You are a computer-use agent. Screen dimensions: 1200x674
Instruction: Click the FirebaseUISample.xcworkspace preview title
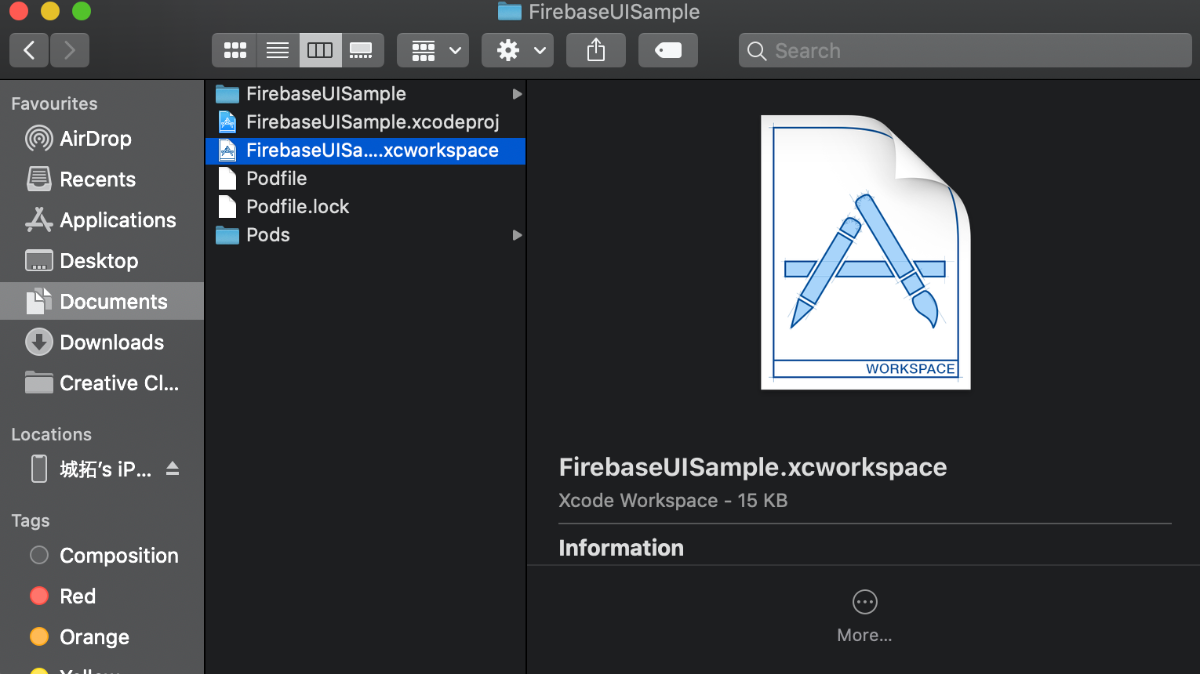click(x=752, y=467)
